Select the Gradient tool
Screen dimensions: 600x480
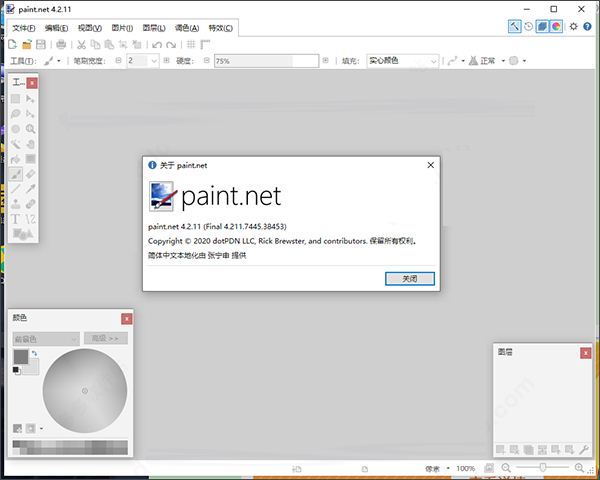(x=30, y=159)
